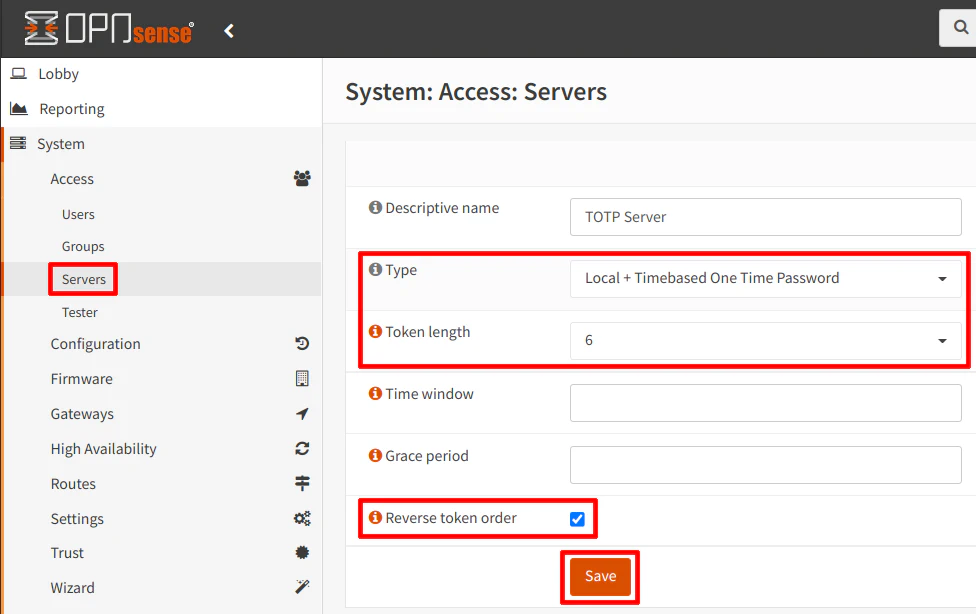976x614 pixels.
Task: Open the search magnifier in top bar
Action: pos(961,27)
